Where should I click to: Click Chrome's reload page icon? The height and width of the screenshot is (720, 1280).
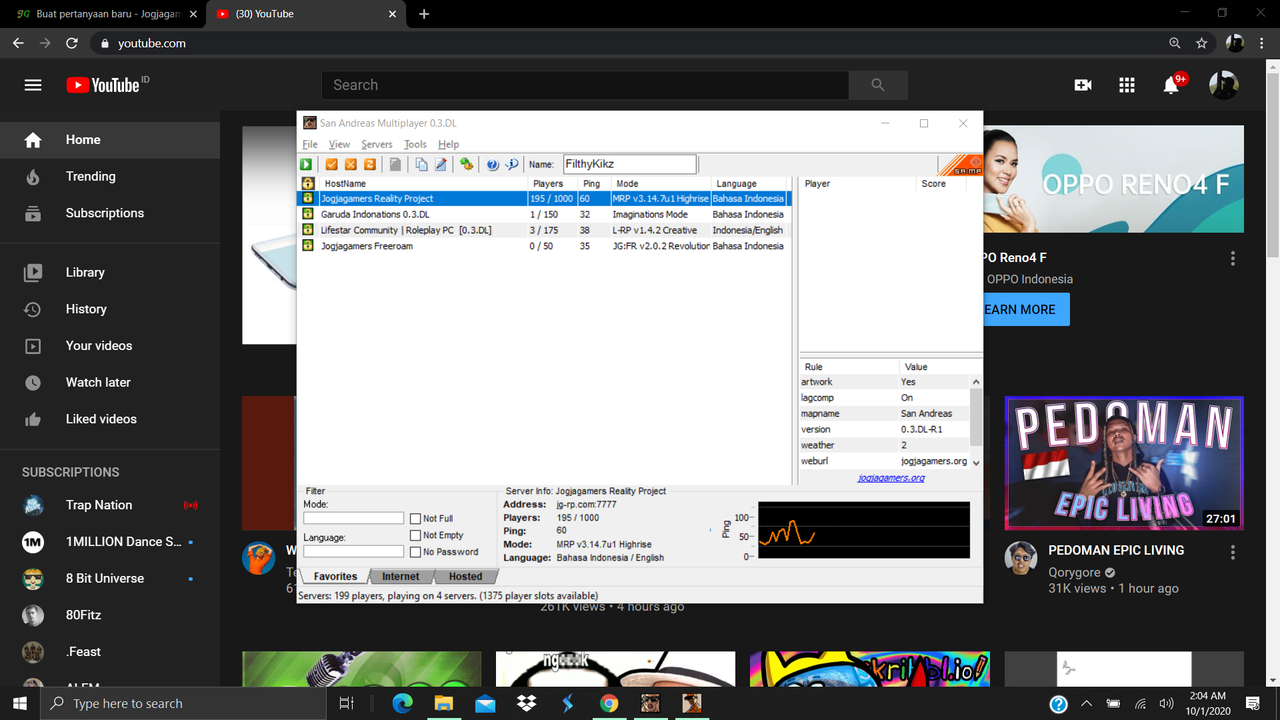click(x=71, y=43)
